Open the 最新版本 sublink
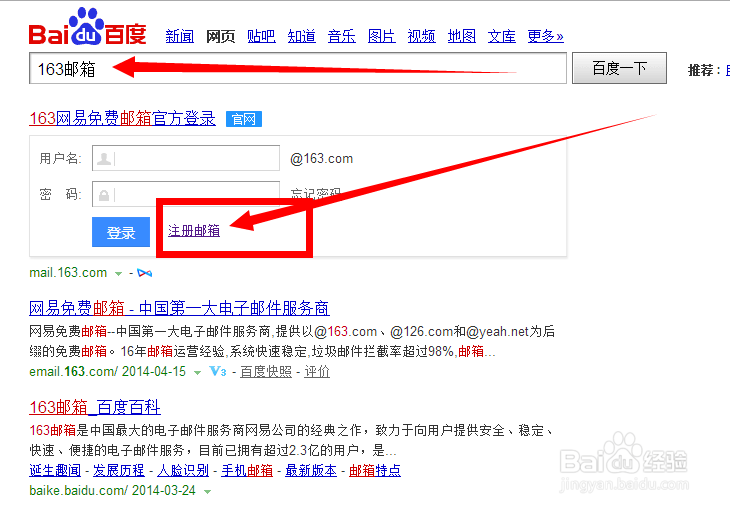 (x=311, y=470)
